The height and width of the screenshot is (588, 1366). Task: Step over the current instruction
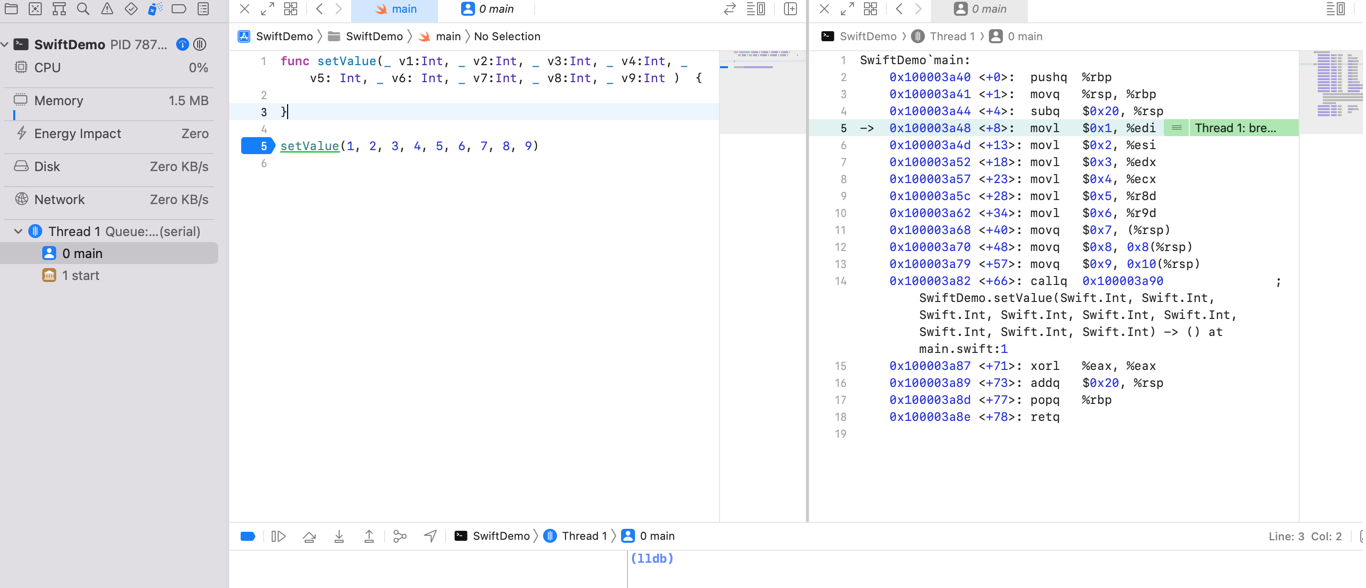309,537
